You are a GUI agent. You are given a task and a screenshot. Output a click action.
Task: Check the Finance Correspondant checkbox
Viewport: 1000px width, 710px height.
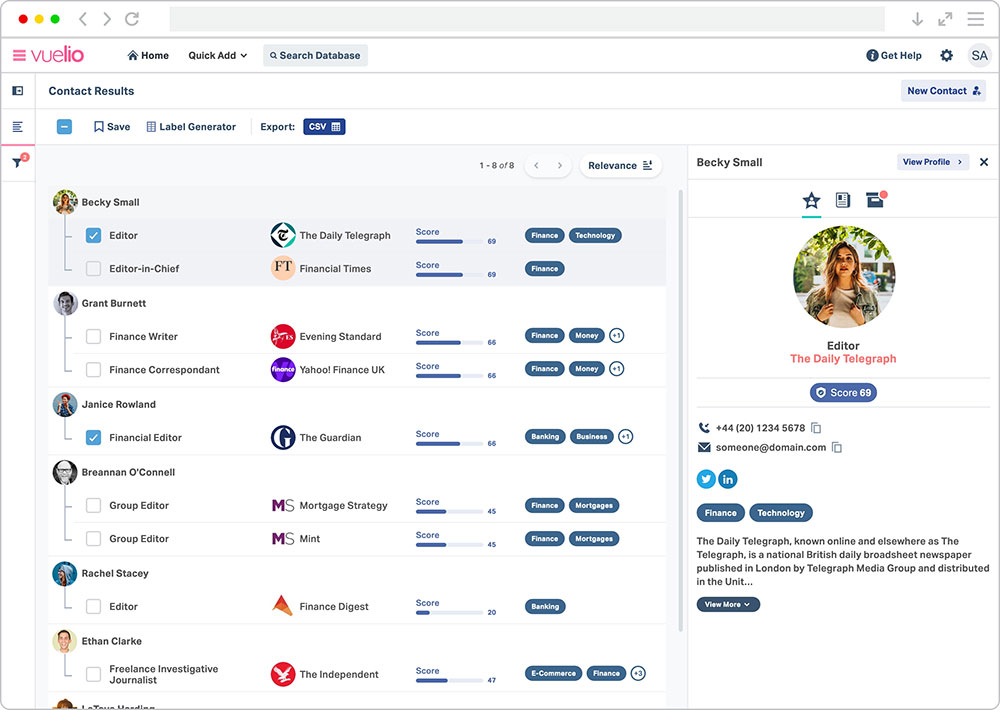click(93, 369)
